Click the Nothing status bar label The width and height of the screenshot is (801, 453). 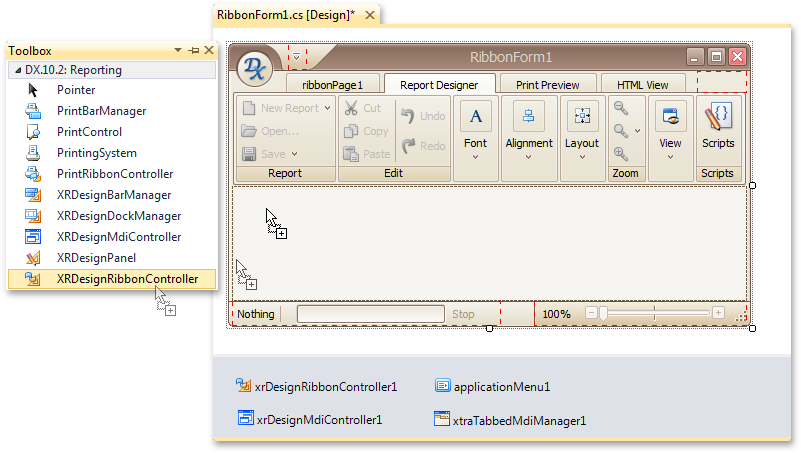[x=256, y=314]
